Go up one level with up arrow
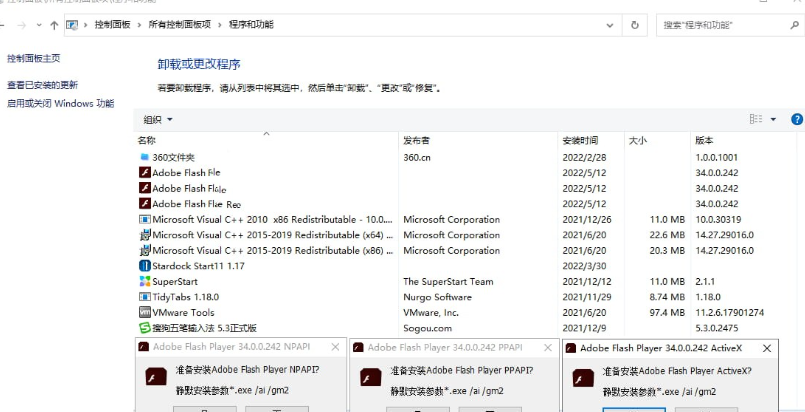This screenshot has width=805, height=412. click(x=52, y=24)
